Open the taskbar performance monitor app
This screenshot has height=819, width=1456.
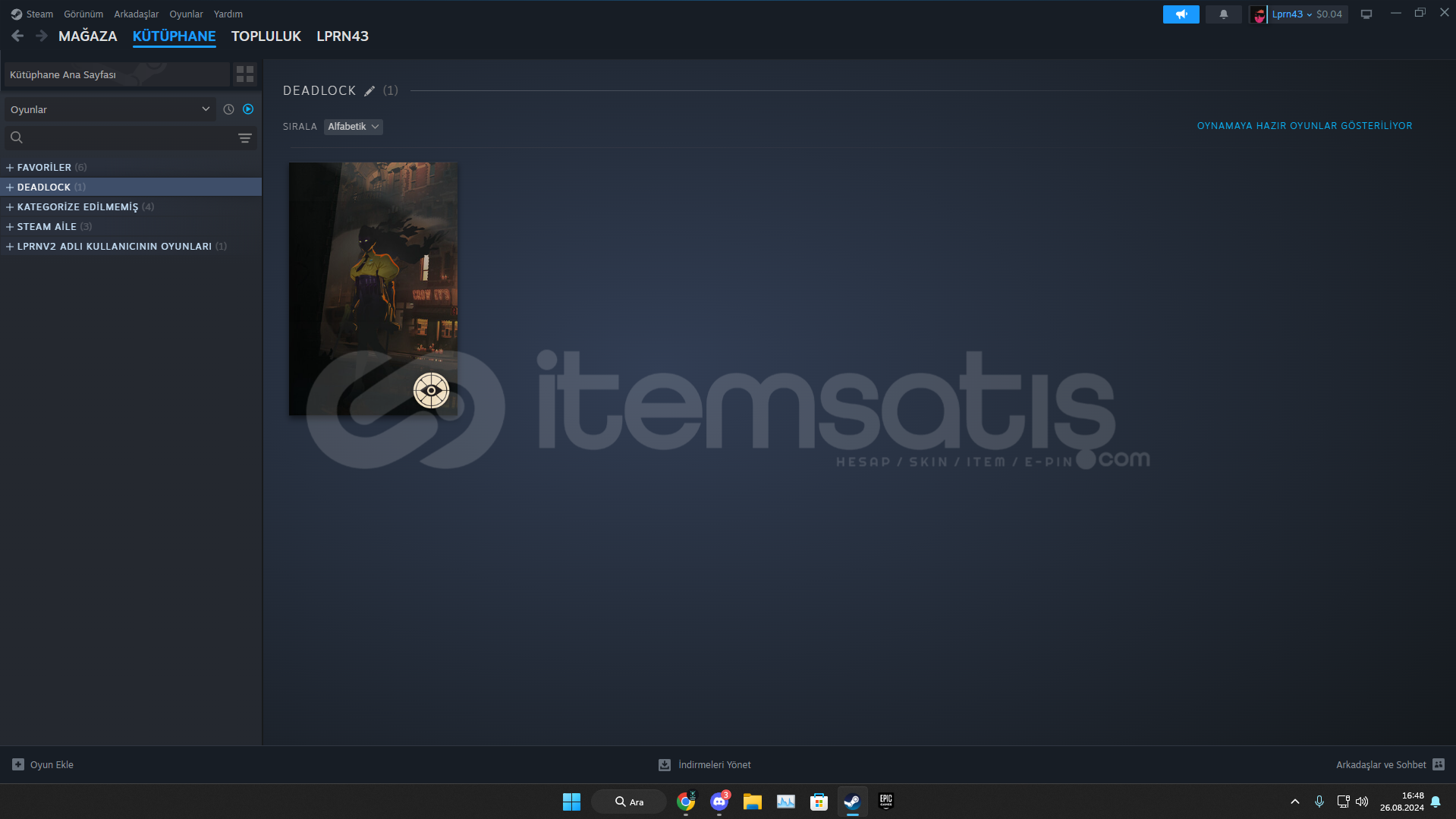pyautogui.click(x=785, y=802)
